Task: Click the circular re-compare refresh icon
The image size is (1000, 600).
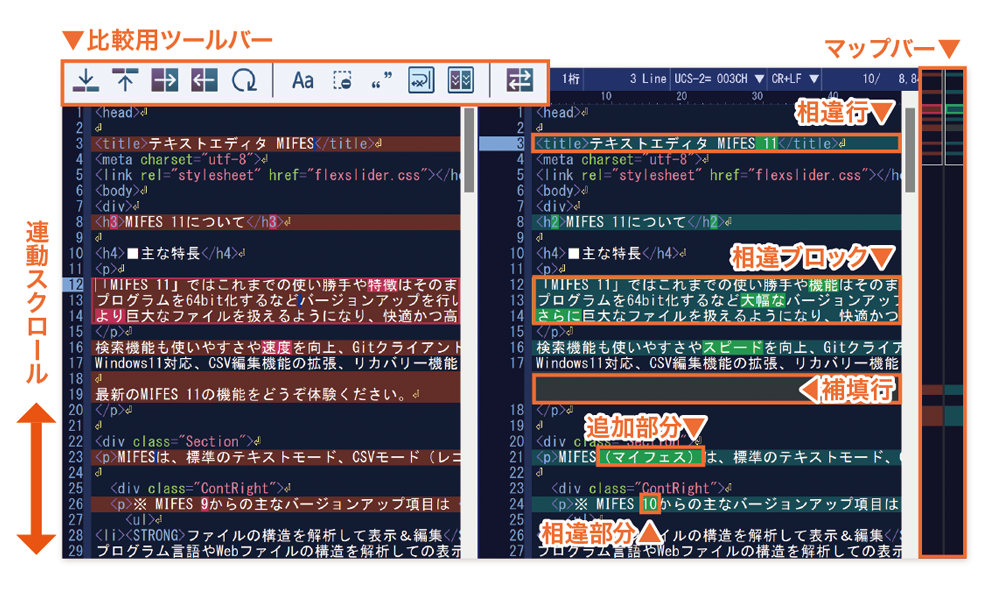Action: pyautogui.click(x=244, y=80)
